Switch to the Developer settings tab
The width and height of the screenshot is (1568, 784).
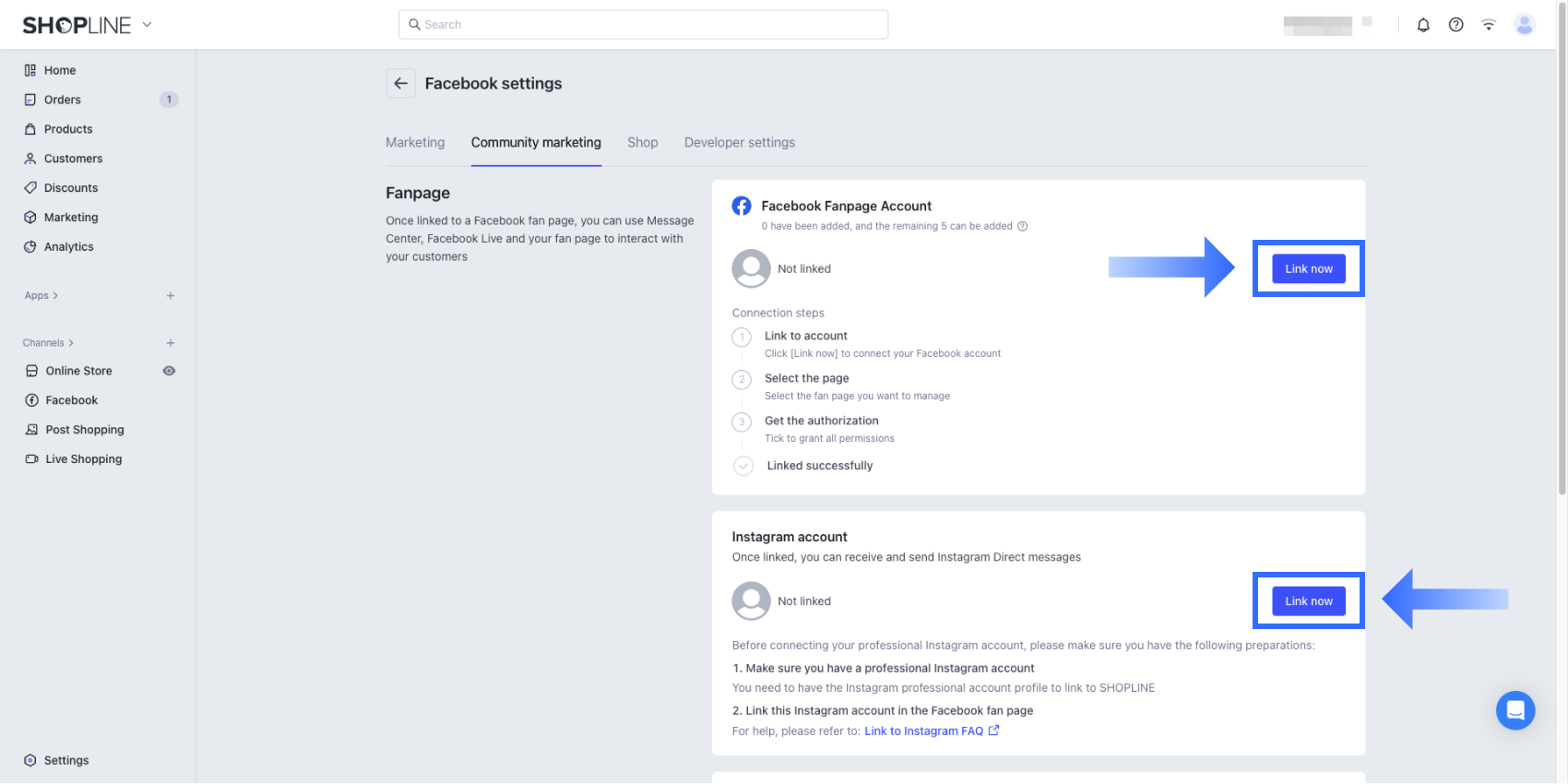[739, 143]
